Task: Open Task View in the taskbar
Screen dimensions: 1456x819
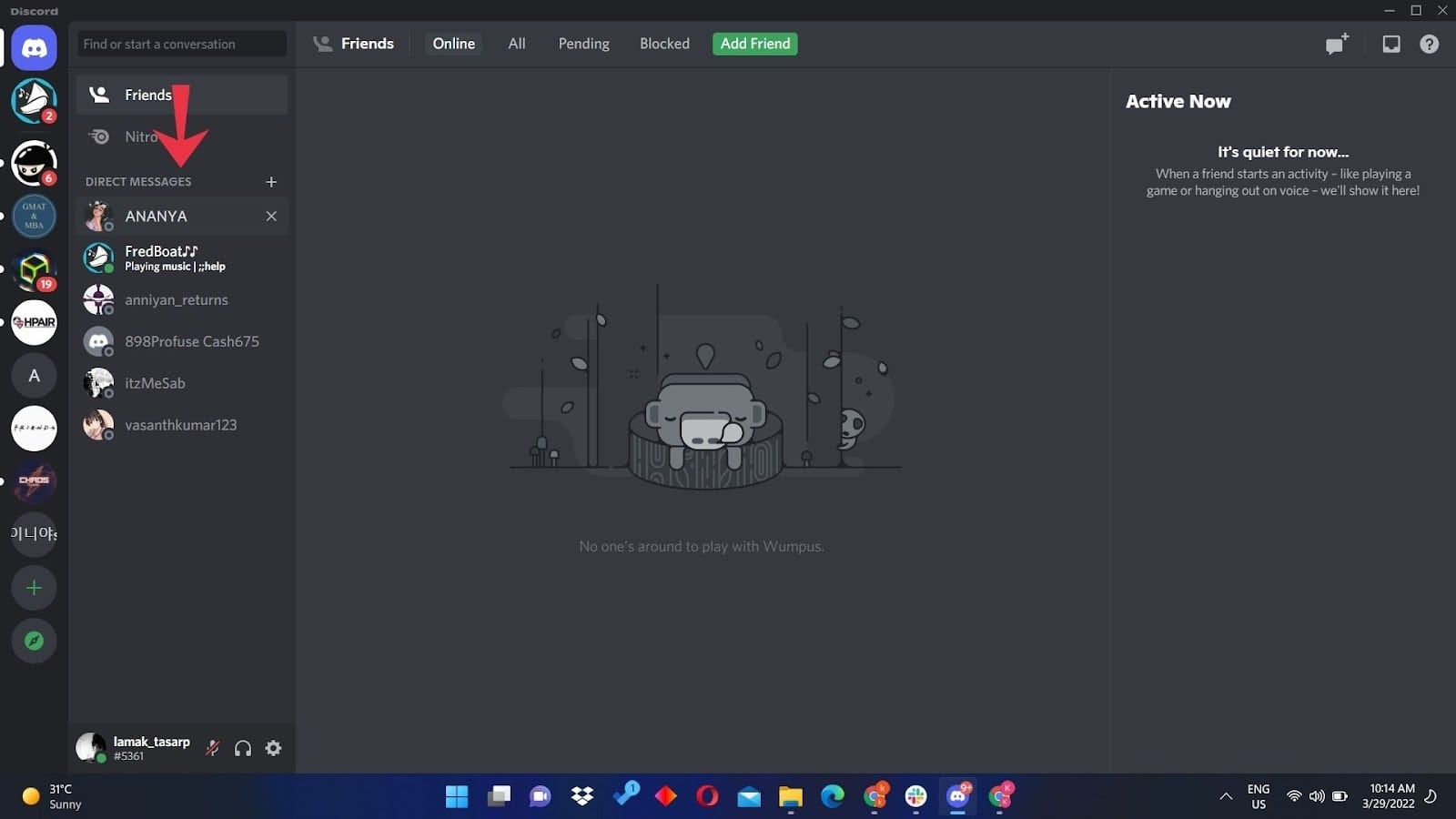Action: pos(499,796)
